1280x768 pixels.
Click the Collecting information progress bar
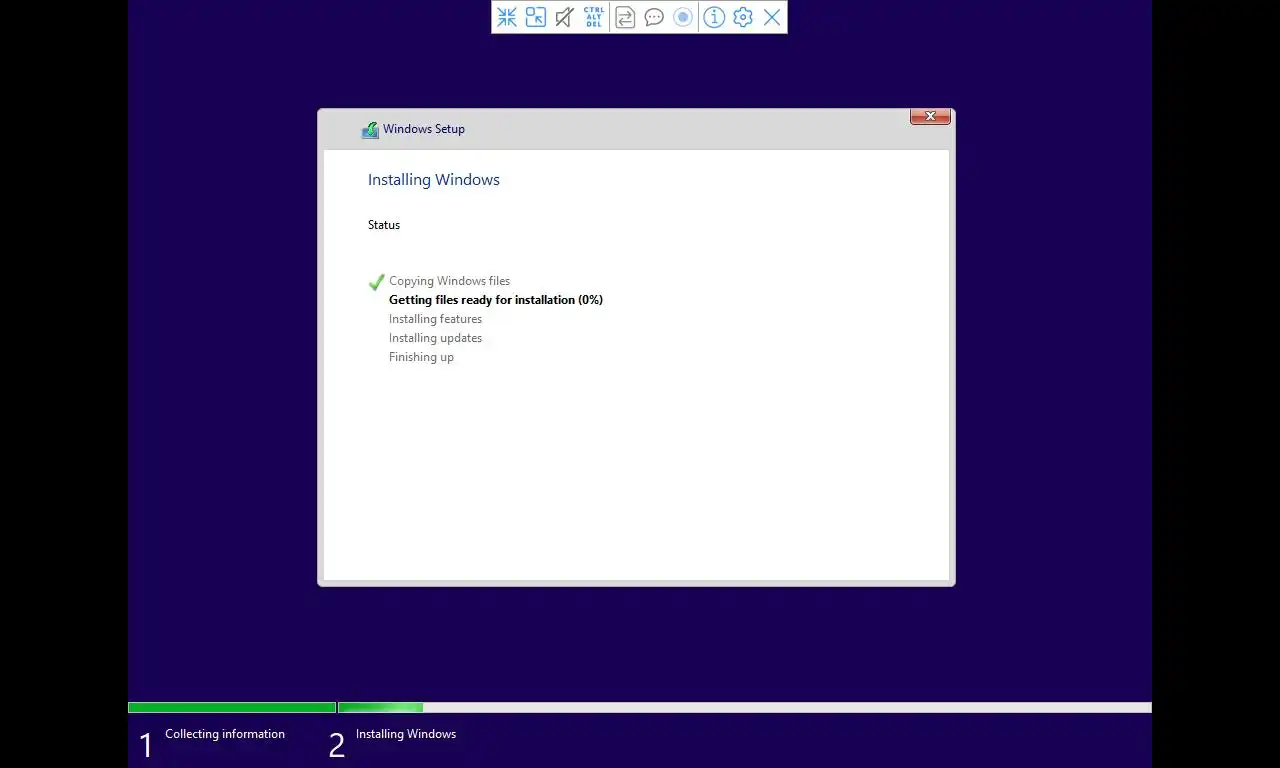pyautogui.click(x=232, y=708)
